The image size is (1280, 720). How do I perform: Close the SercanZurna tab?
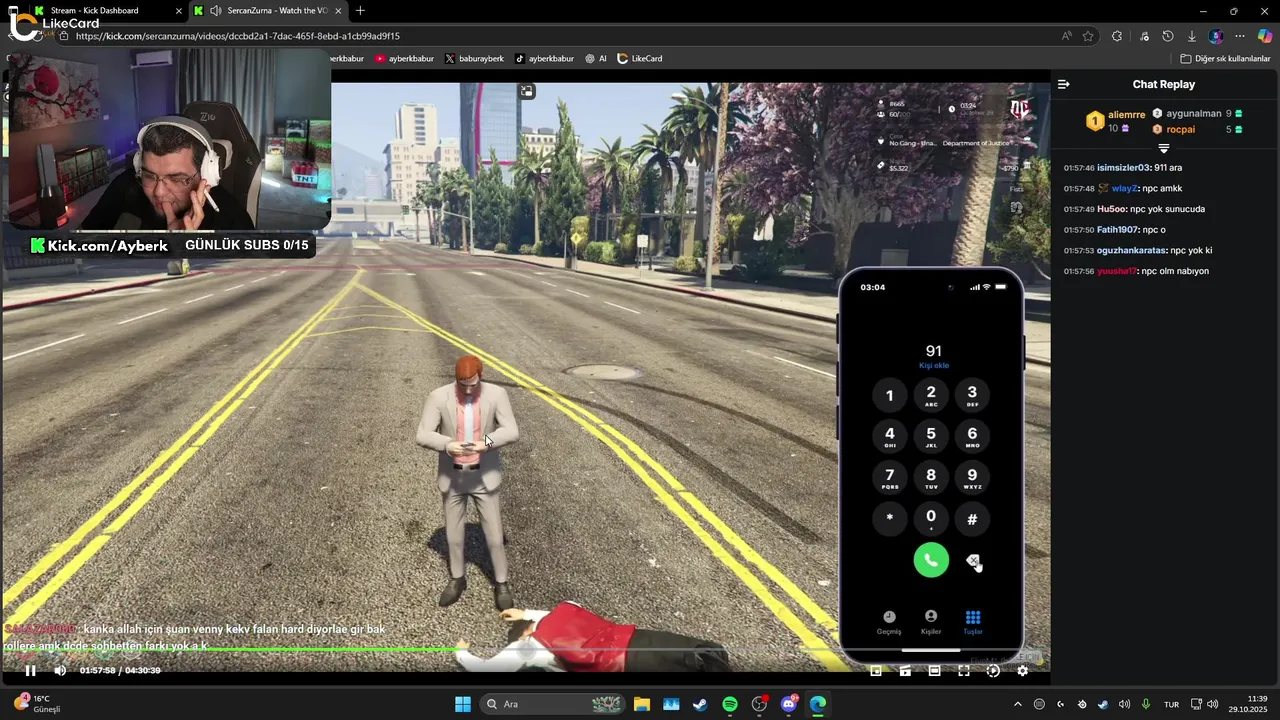pyautogui.click(x=337, y=11)
